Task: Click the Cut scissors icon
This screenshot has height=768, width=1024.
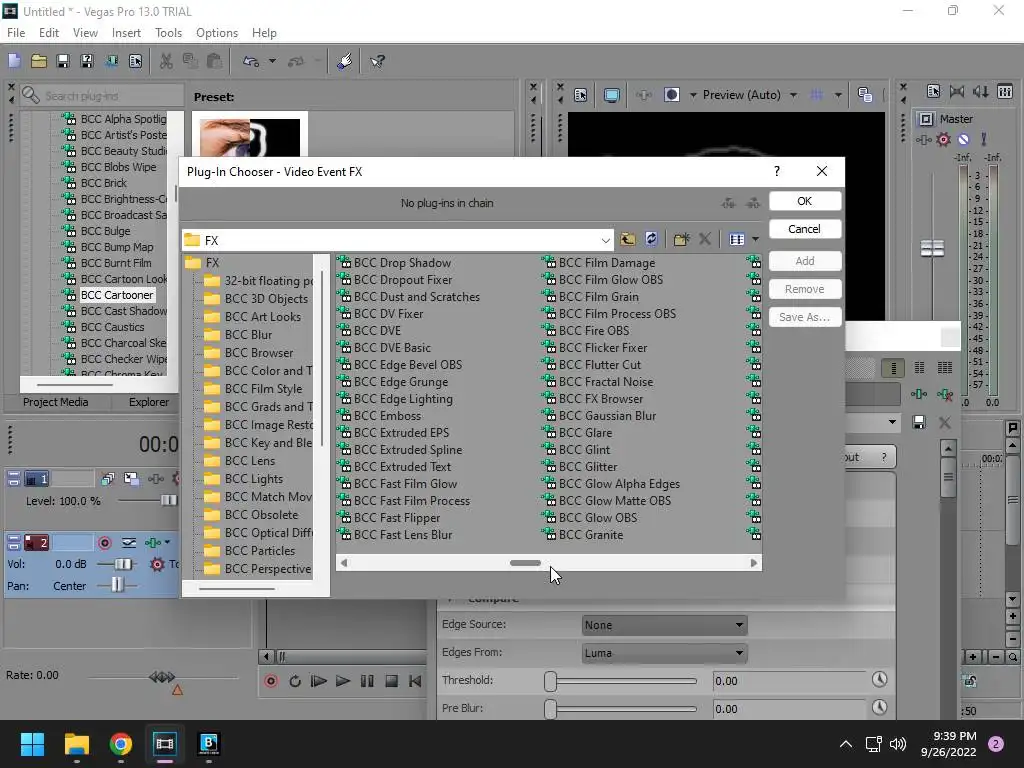Action: pyautogui.click(x=167, y=61)
